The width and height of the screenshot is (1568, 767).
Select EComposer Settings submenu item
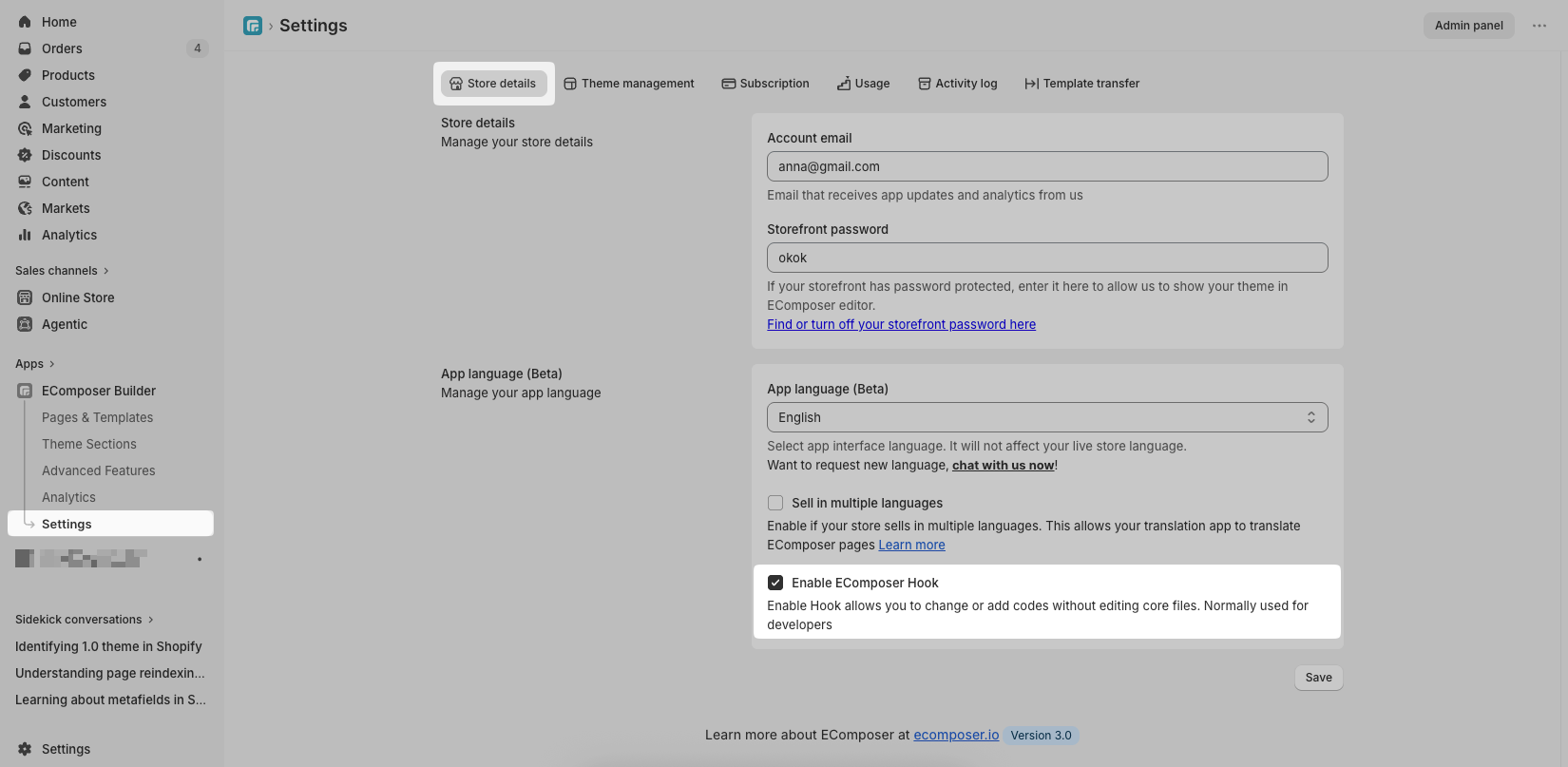coord(110,524)
